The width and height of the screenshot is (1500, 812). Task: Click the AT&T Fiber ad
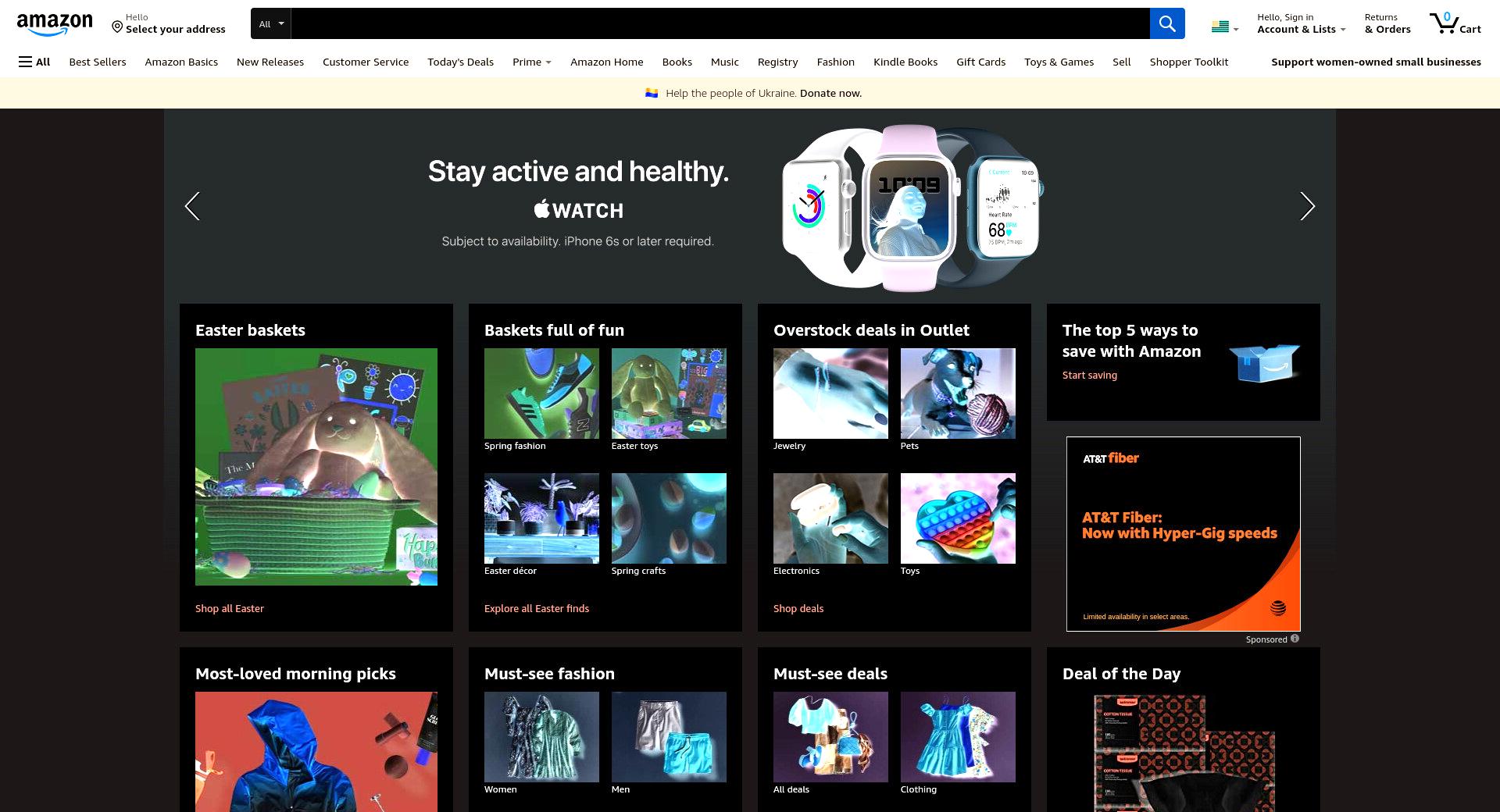1184,534
